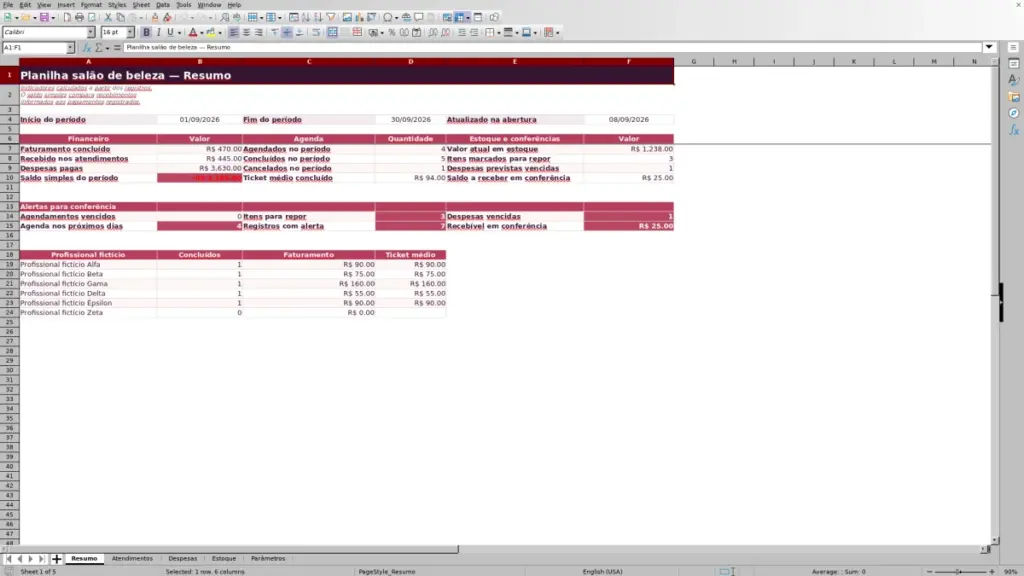This screenshot has width=1024, height=576.
Task: Open the Name Box dropdown arrow
Action: [70, 48]
